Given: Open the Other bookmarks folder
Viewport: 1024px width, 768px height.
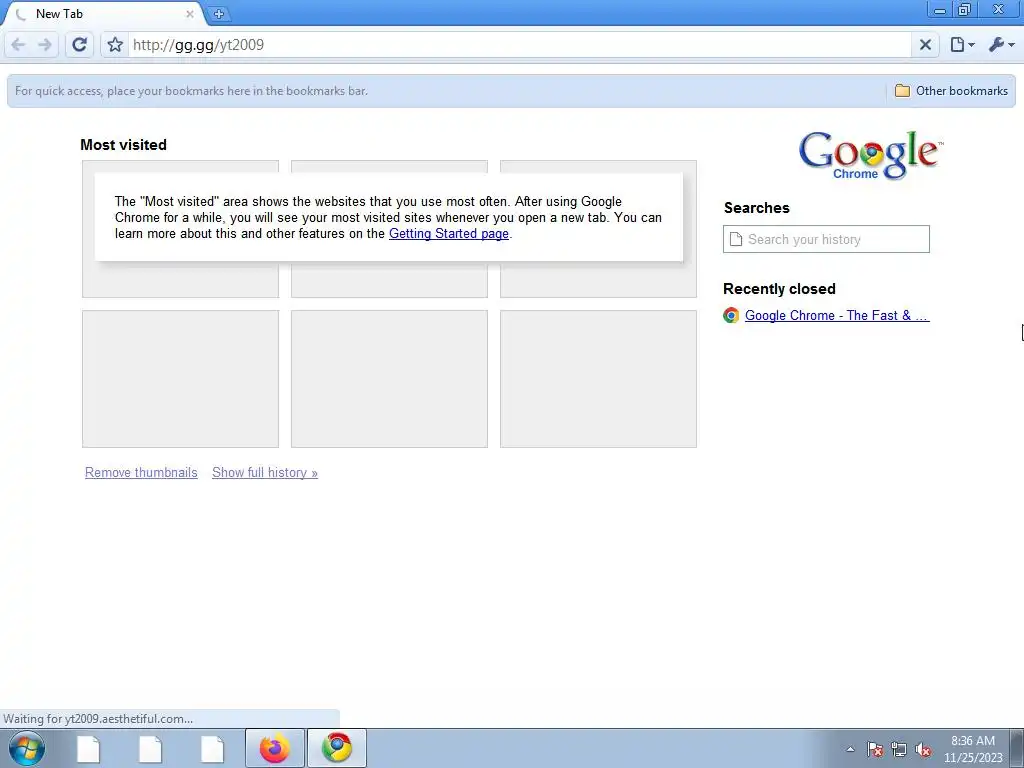Looking at the screenshot, I should (951, 91).
